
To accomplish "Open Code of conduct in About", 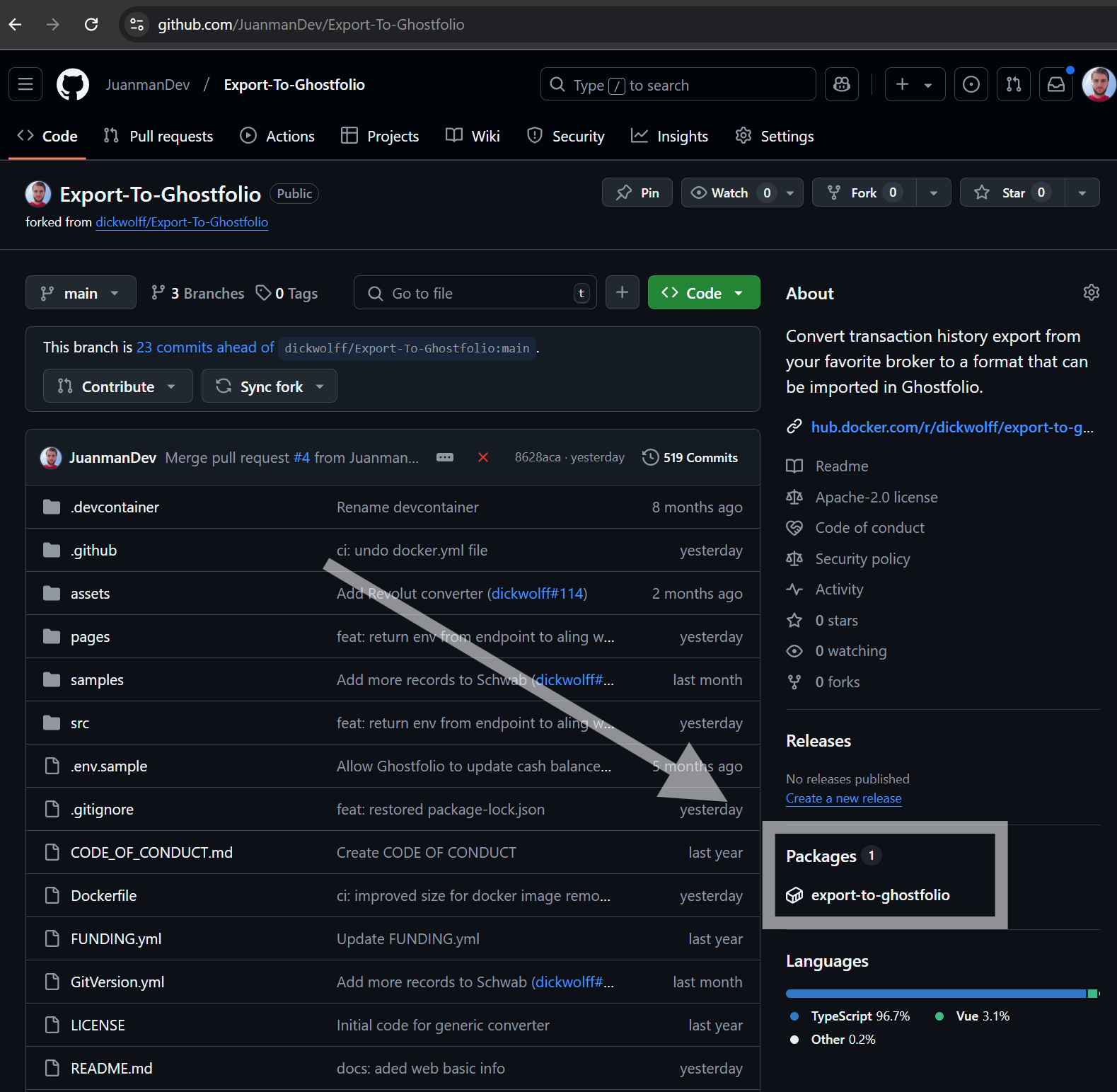I will [x=855, y=527].
